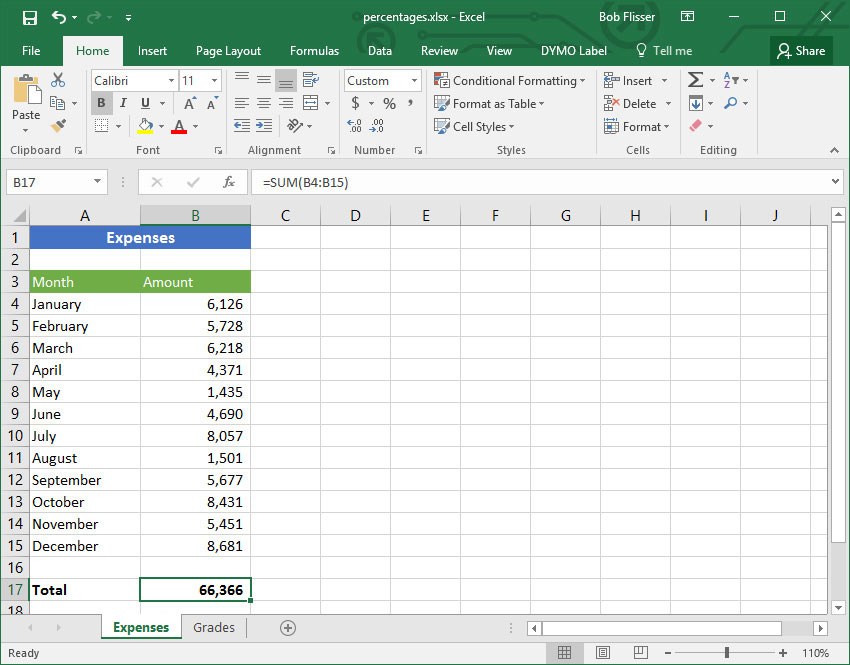
Task: Toggle Underline formatting
Action: [x=145, y=103]
